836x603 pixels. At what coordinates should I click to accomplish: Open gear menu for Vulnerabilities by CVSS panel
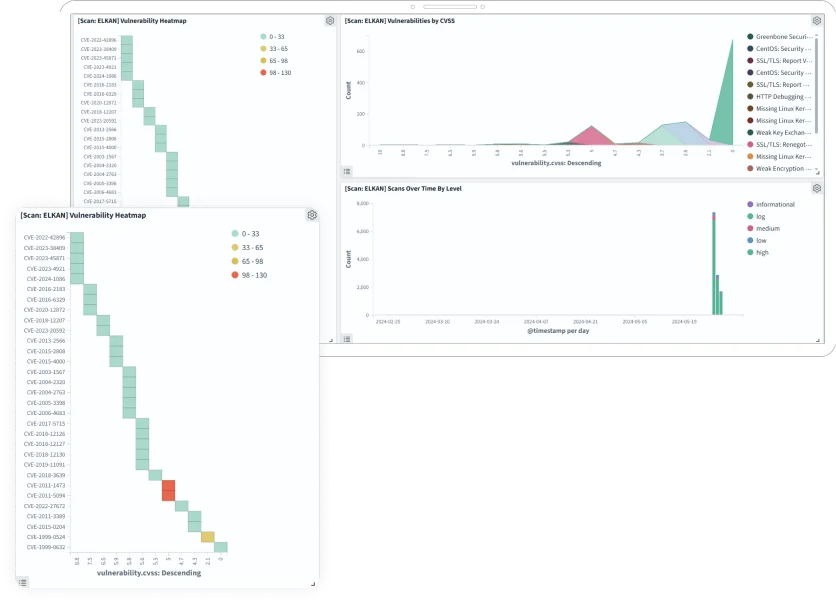(x=817, y=20)
